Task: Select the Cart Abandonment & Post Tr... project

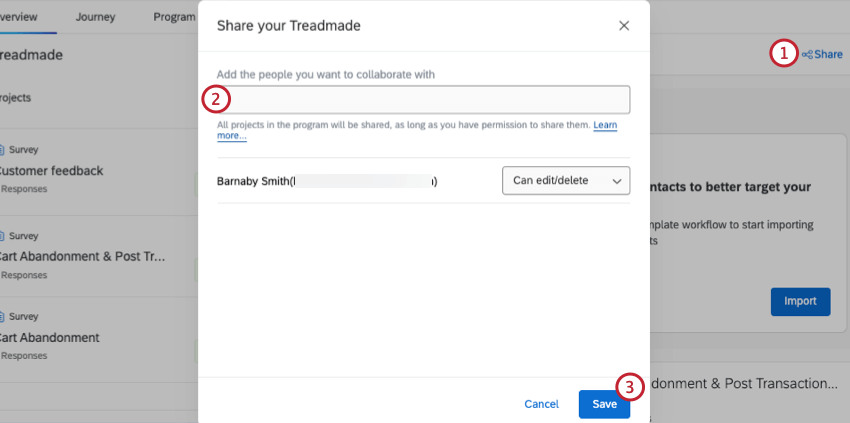Action: (84, 256)
